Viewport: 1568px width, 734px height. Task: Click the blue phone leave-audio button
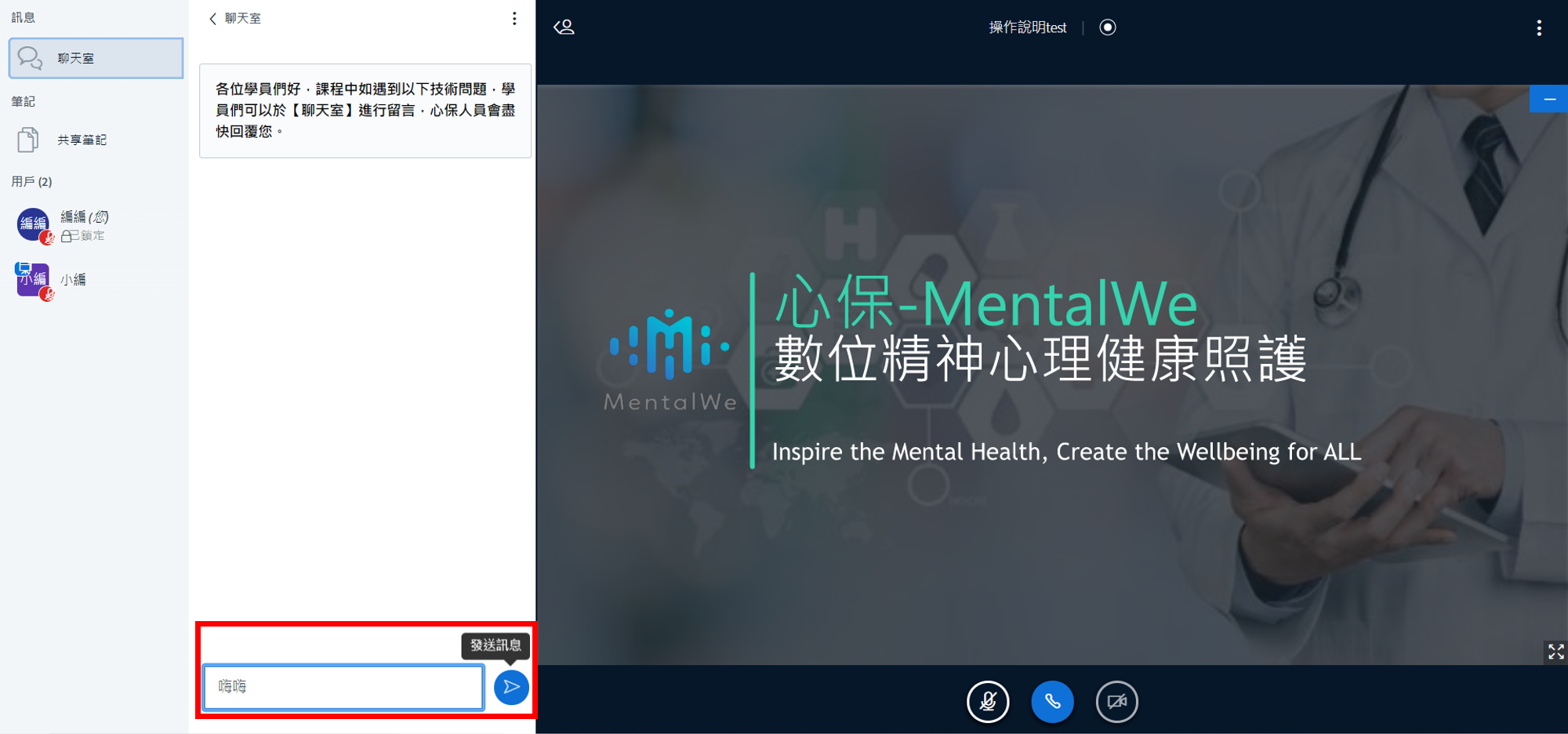[x=1052, y=701]
